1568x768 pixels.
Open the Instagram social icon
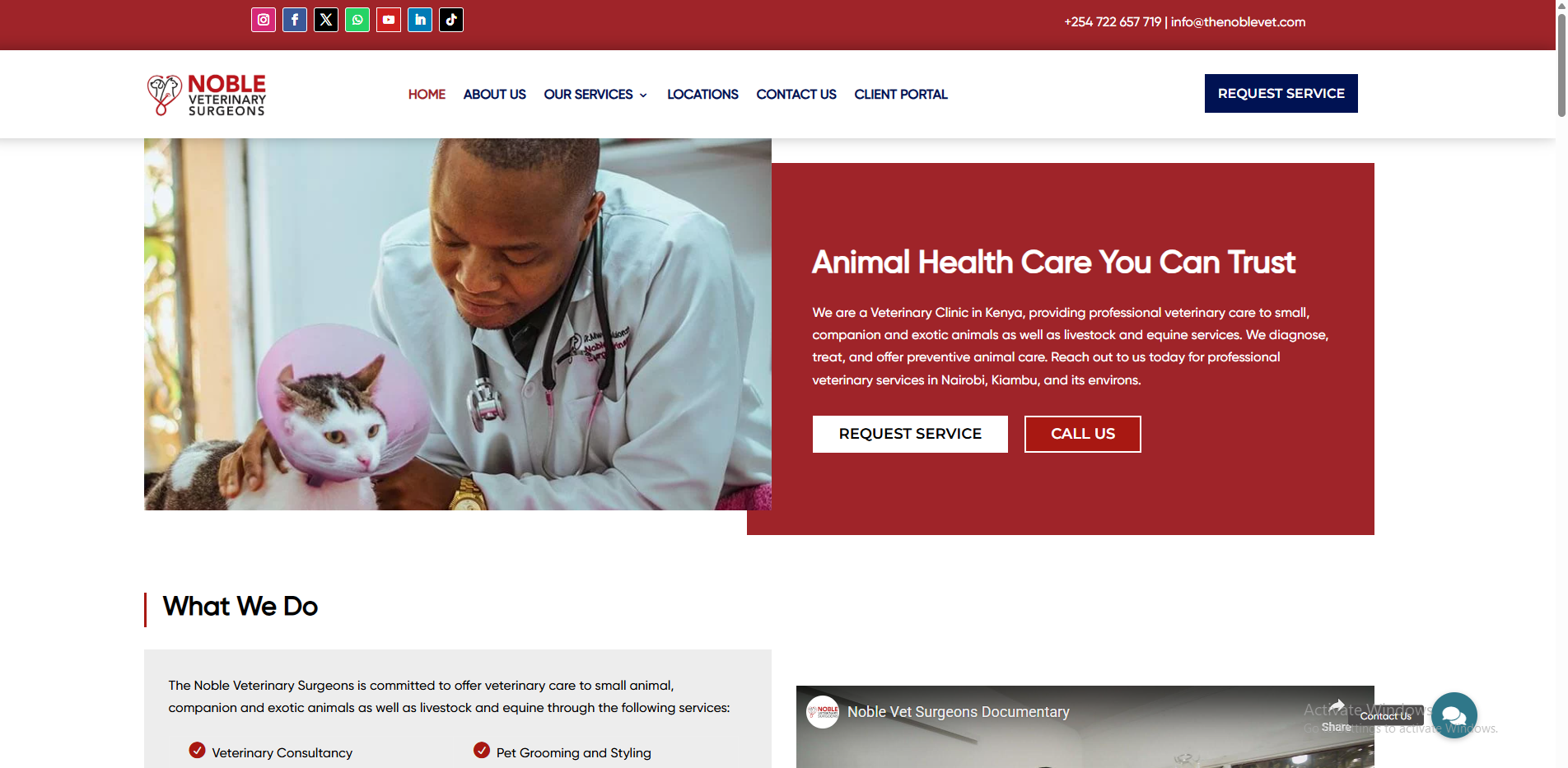(x=264, y=20)
